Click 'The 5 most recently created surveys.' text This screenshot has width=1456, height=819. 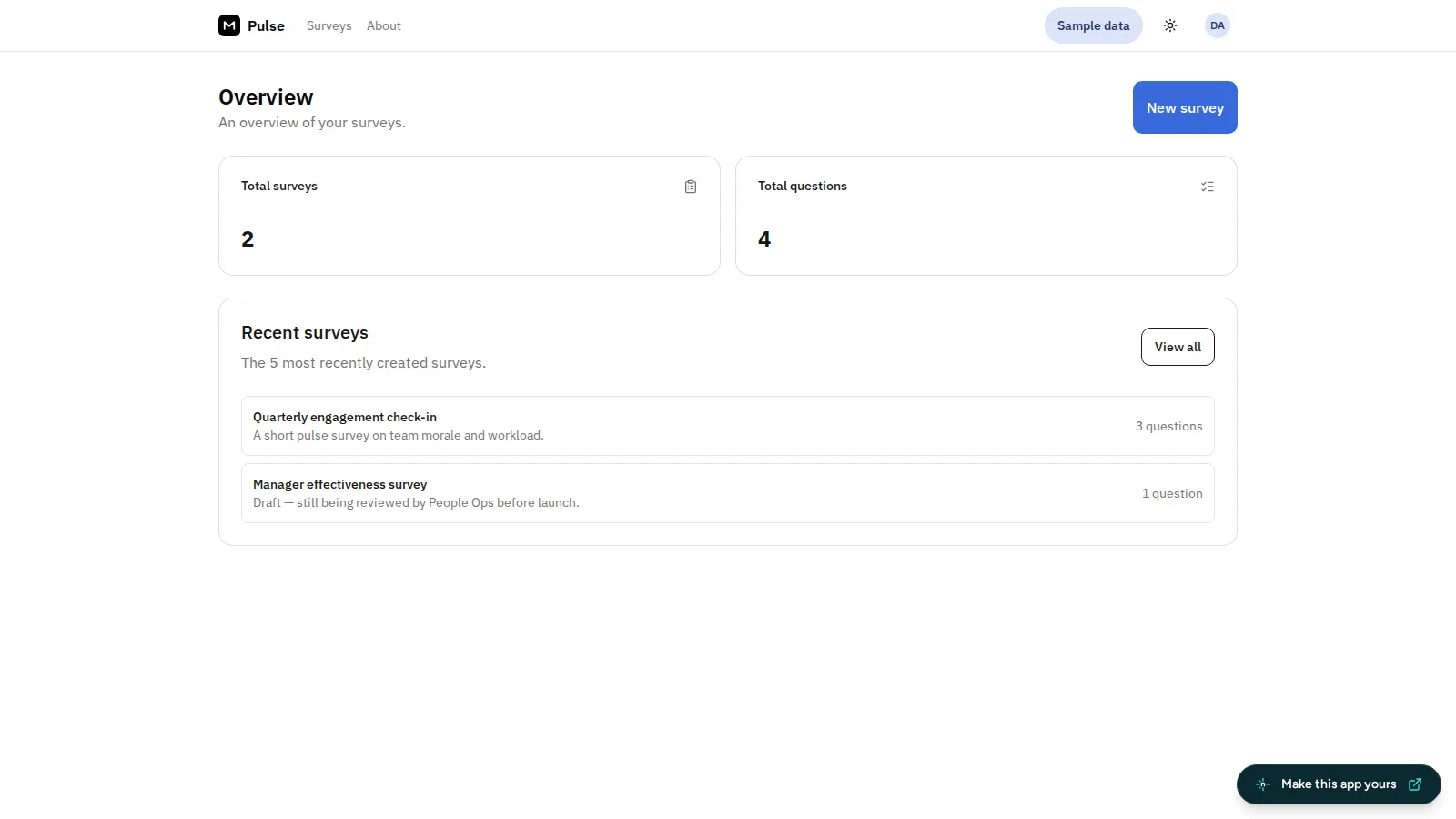(x=363, y=363)
